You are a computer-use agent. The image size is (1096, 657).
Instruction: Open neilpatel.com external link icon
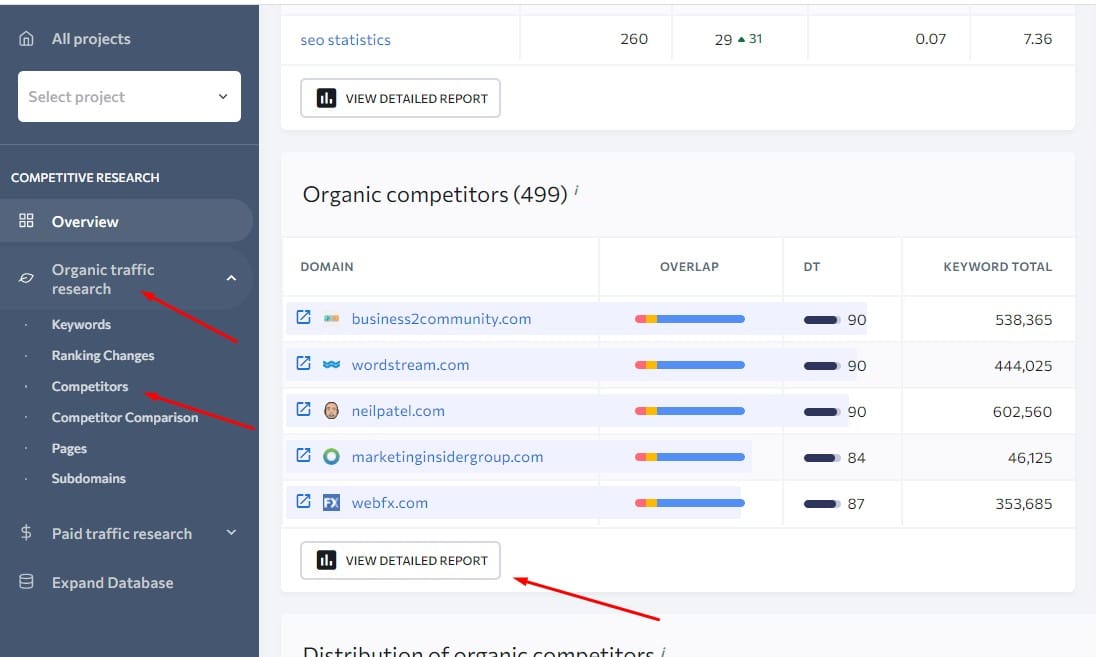[303, 410]
